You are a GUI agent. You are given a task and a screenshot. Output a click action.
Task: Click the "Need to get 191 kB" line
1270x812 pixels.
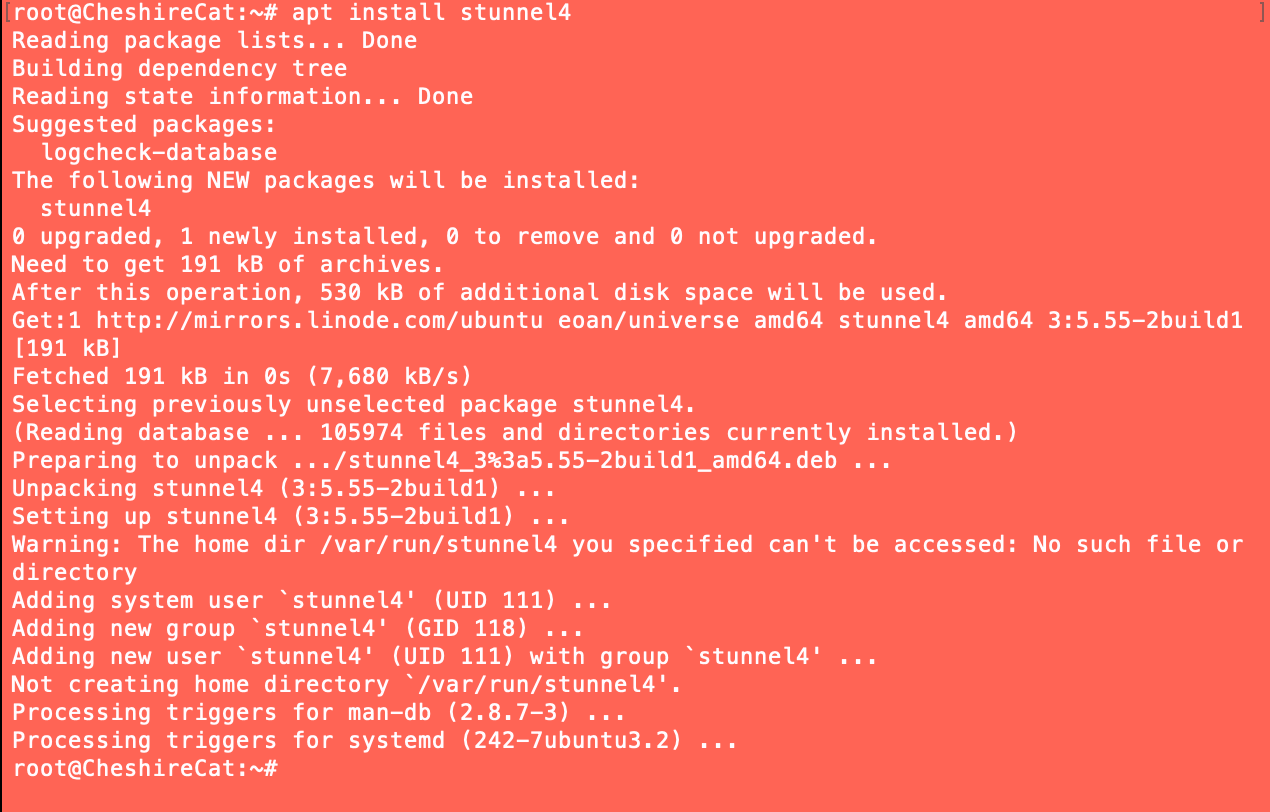coord(227,265)
